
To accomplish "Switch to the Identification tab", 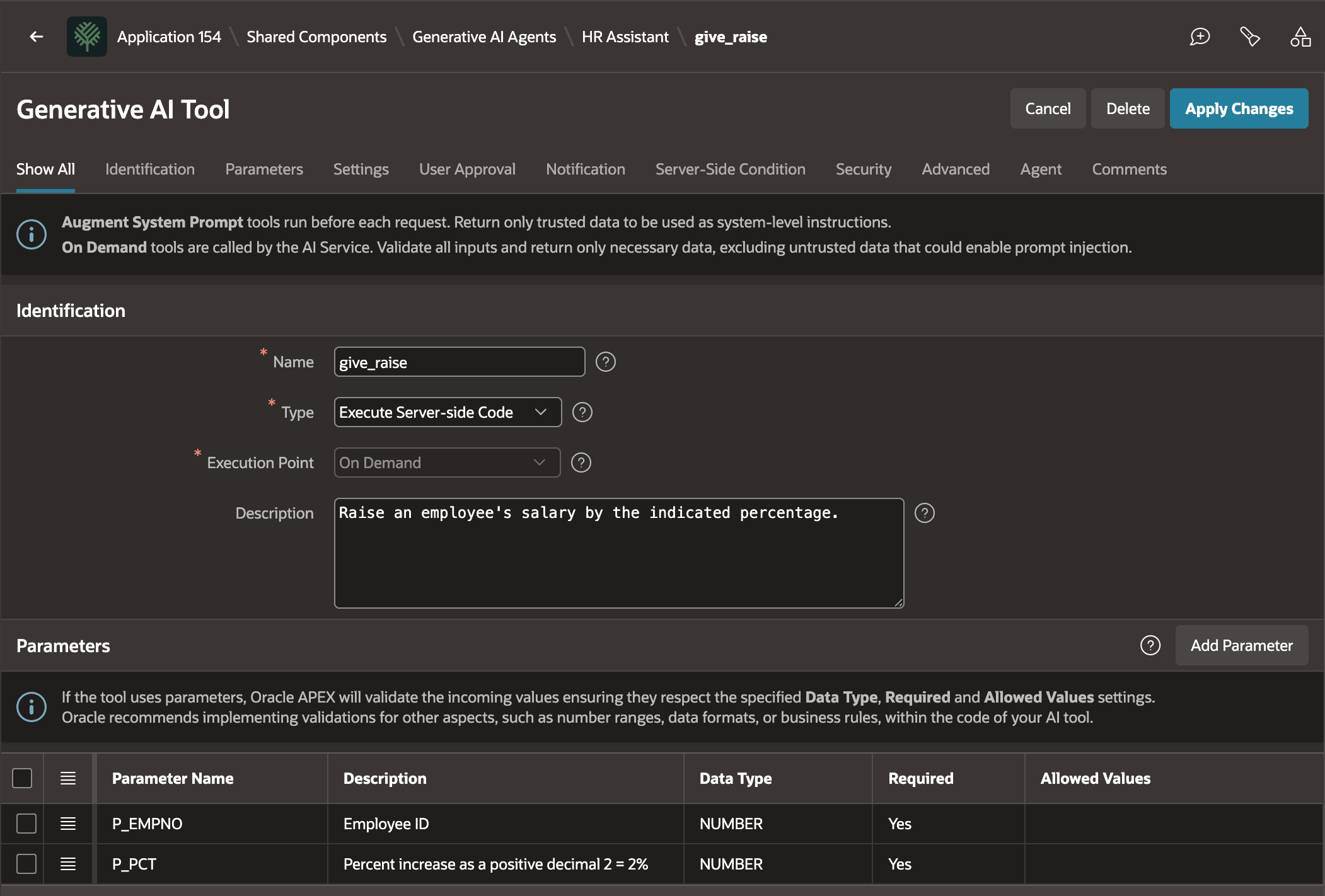I will tap(150, 169).
